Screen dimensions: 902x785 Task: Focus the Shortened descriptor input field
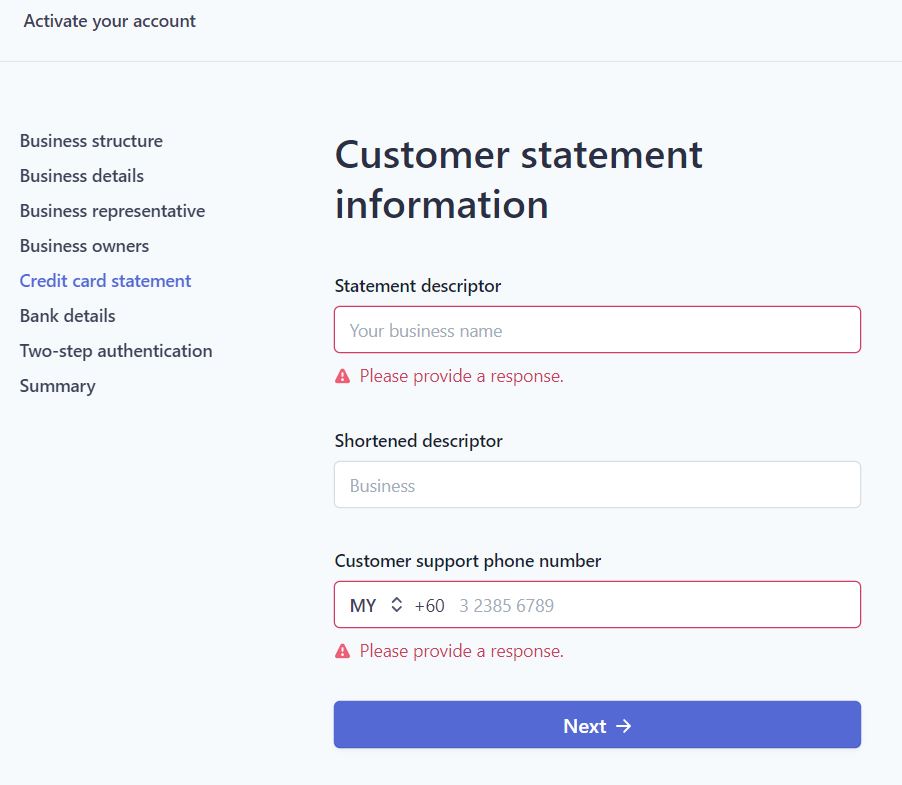[x=597, y=485]
